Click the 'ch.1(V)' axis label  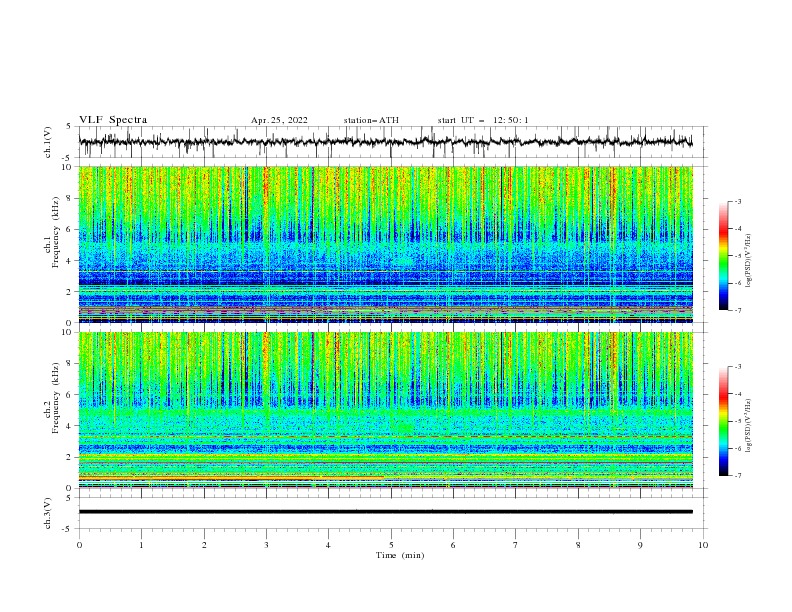[48, 142]
